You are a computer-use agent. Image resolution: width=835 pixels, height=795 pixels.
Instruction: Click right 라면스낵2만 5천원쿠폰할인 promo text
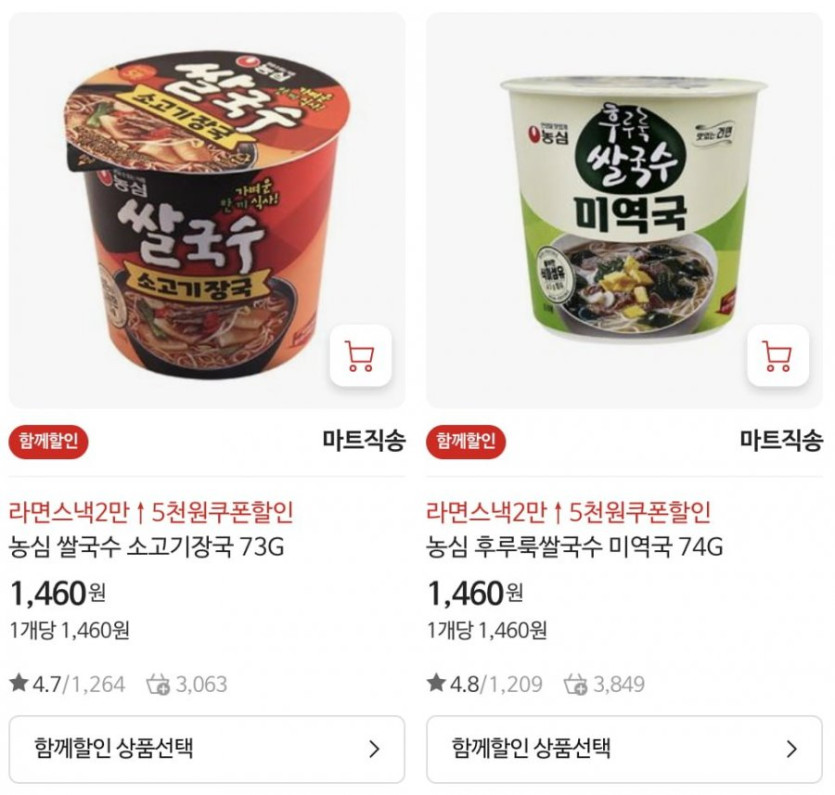pos(569,512)
